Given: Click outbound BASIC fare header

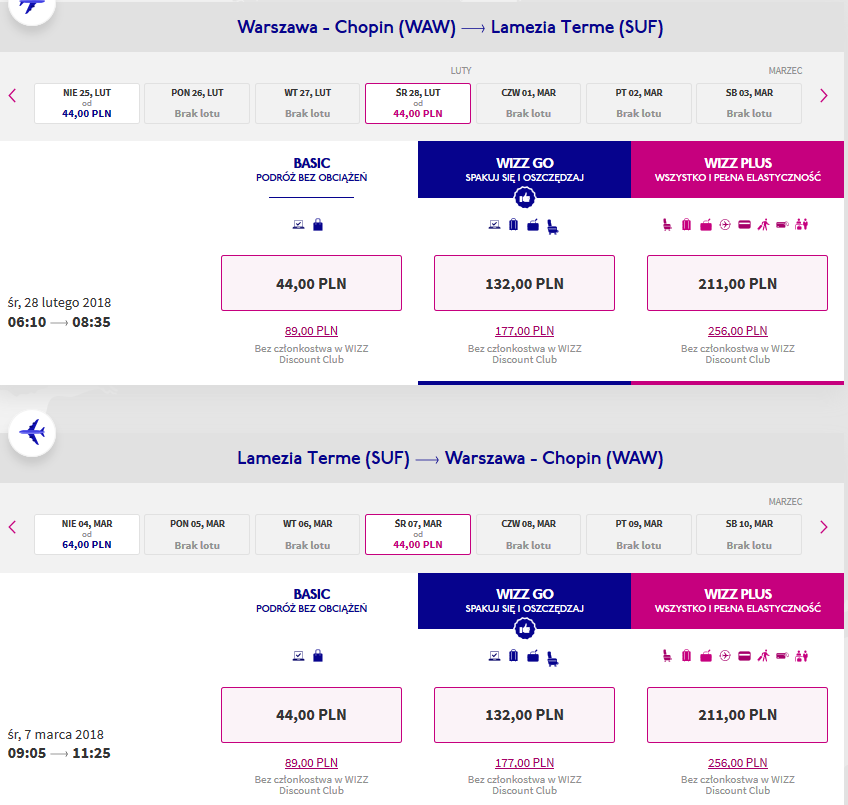Looking at the screenshot, I should [x=312, y=169].
